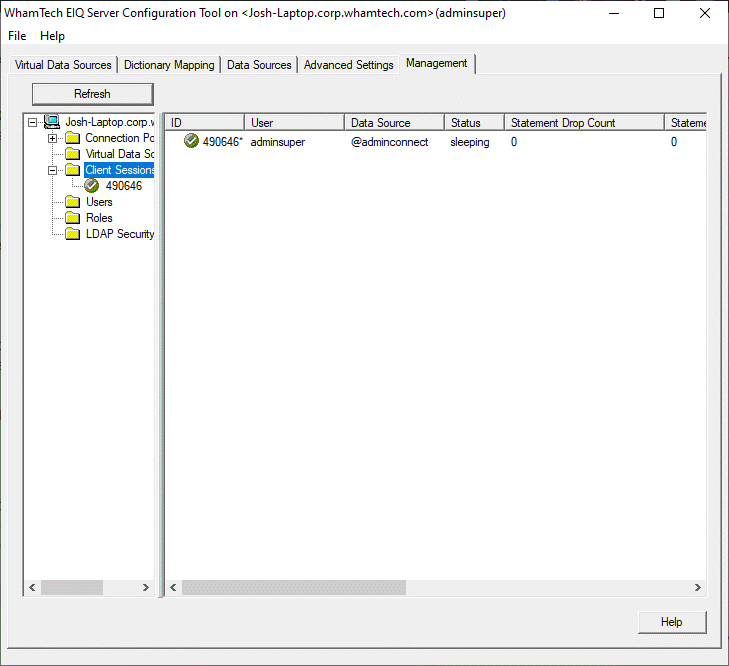Select session 490646 in the tree

[x=124, y=186]
